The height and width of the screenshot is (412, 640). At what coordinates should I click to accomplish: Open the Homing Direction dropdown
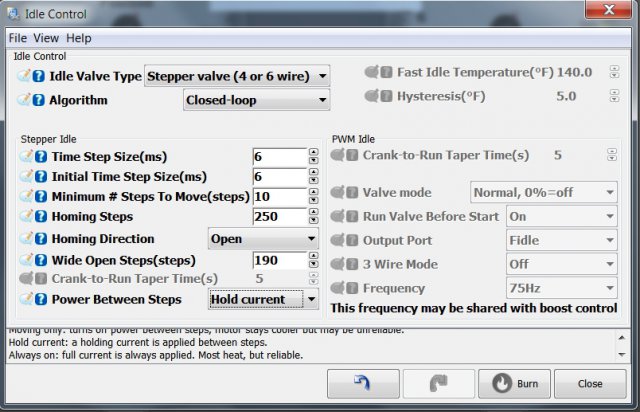pos(263,239)
